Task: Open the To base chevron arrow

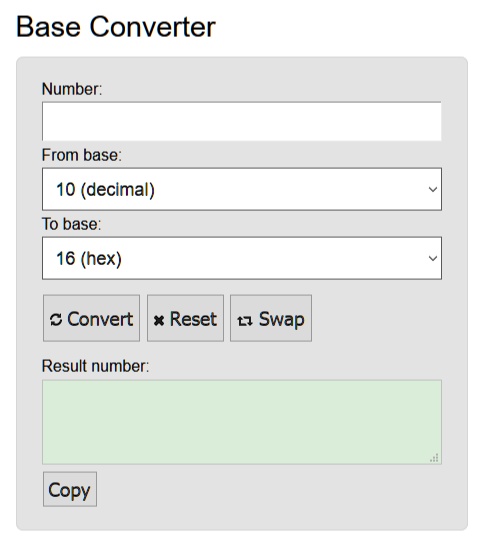Action: click(x=433, y=258)
